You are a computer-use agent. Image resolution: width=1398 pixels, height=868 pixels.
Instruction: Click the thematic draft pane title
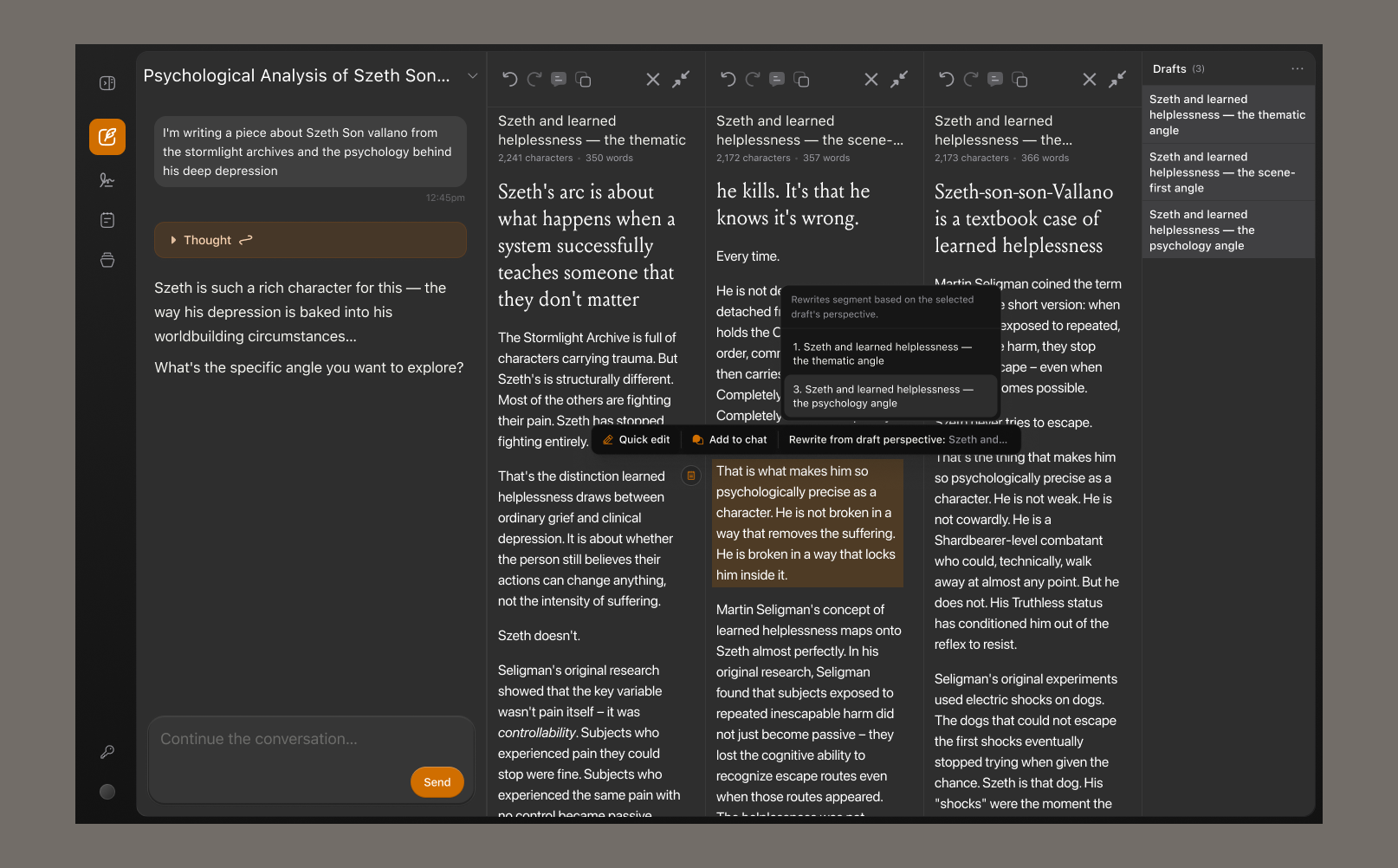[592, 131]
